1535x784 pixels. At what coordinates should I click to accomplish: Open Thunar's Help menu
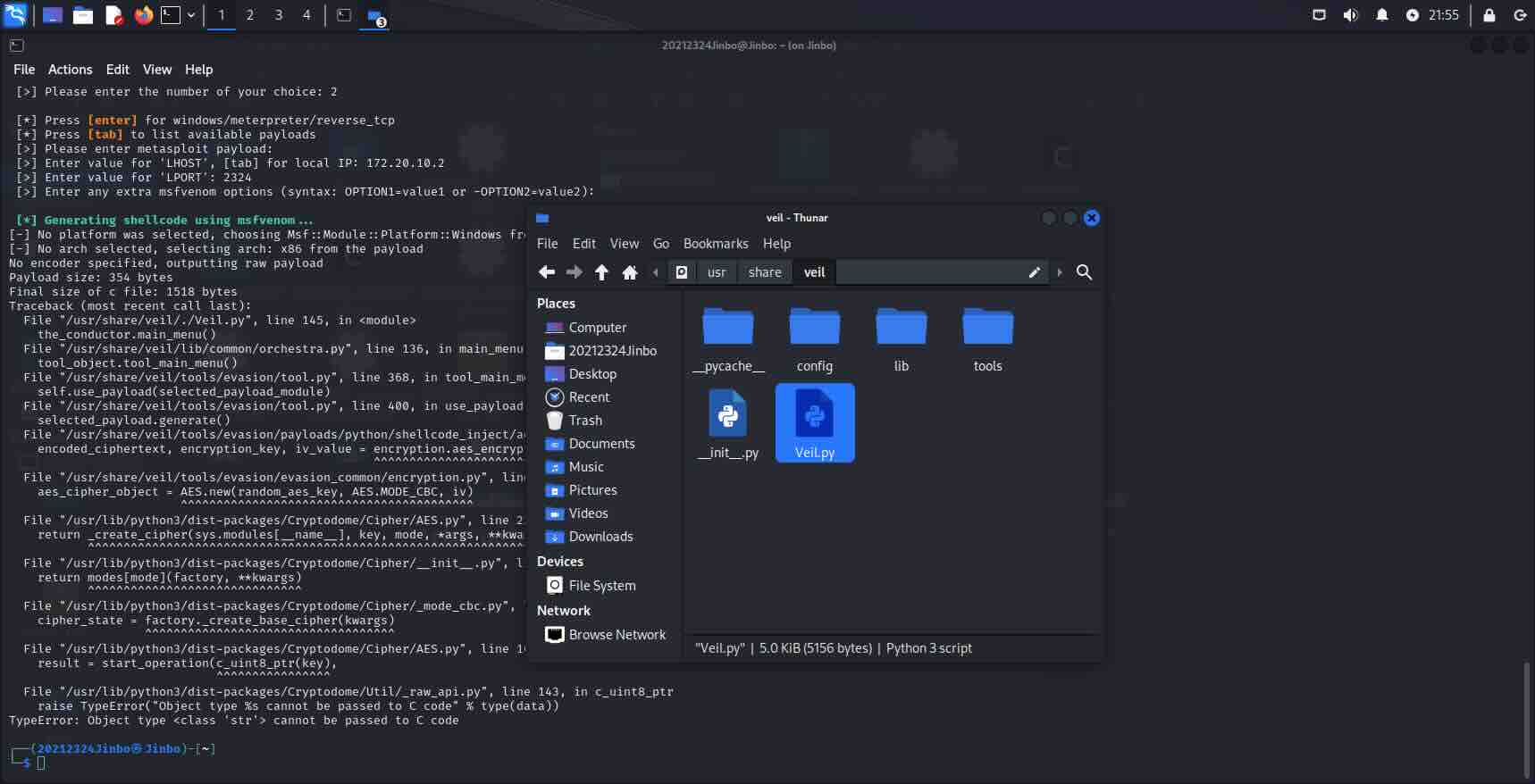click(776, 244)
